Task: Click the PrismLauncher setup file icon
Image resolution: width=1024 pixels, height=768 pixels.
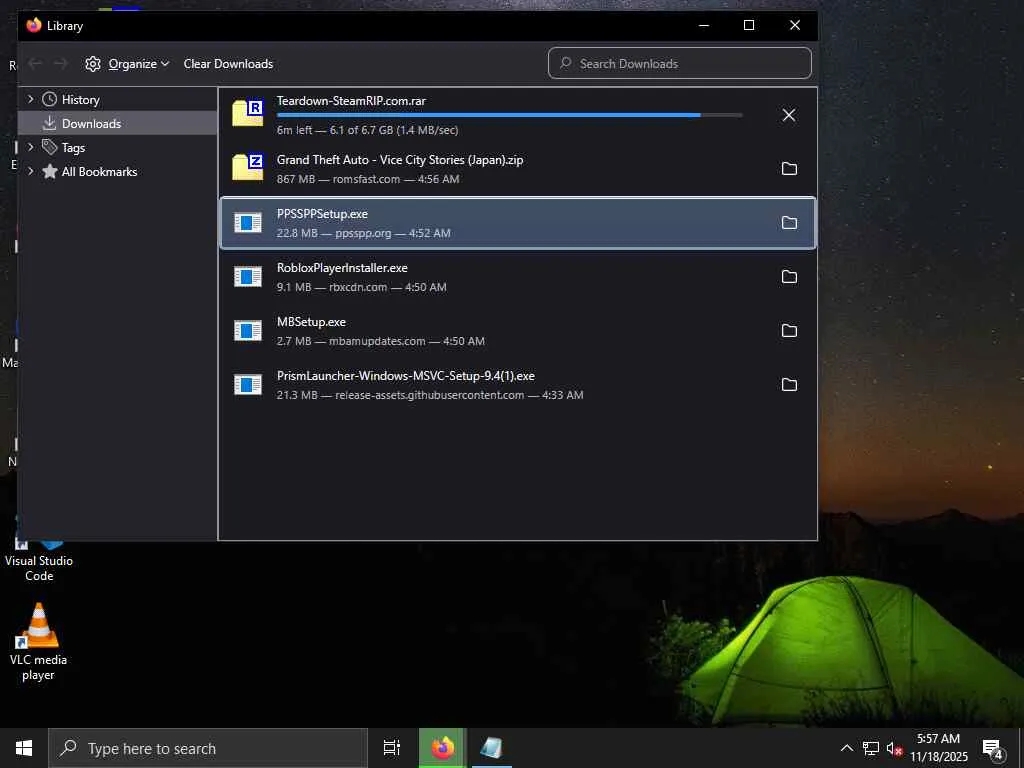Action: pyautogui.click(x=248, y=385)
